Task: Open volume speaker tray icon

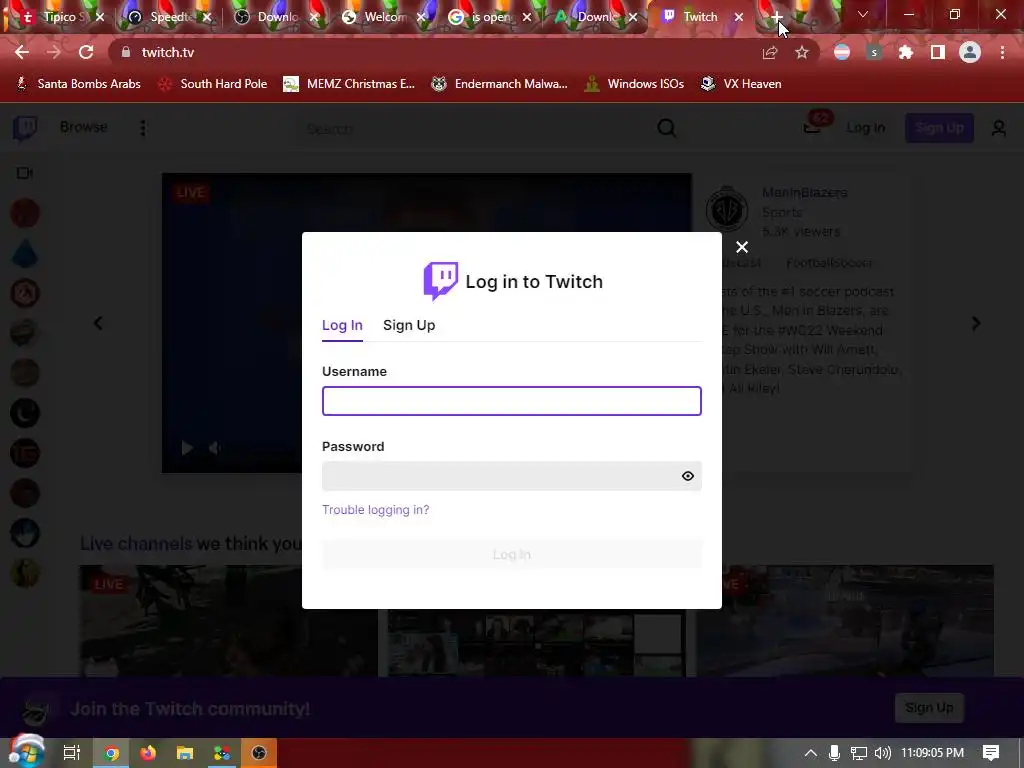Action: tap(882, 753)
